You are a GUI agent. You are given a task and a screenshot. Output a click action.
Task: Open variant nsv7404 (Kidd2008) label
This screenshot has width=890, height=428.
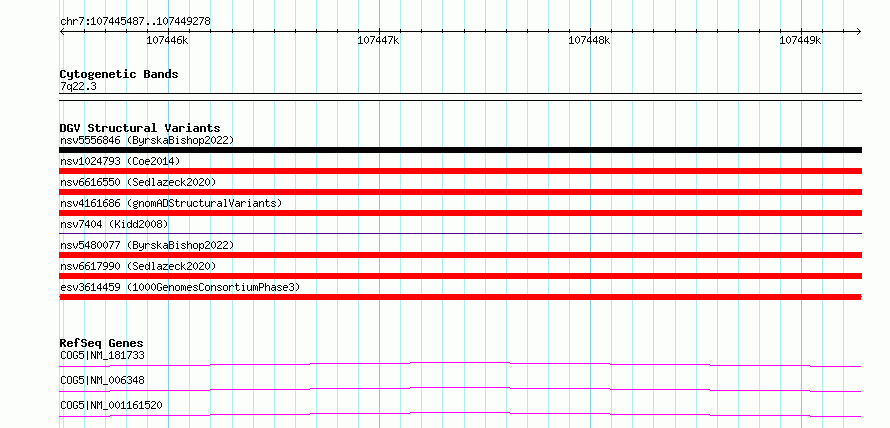(x=114, y=224)
